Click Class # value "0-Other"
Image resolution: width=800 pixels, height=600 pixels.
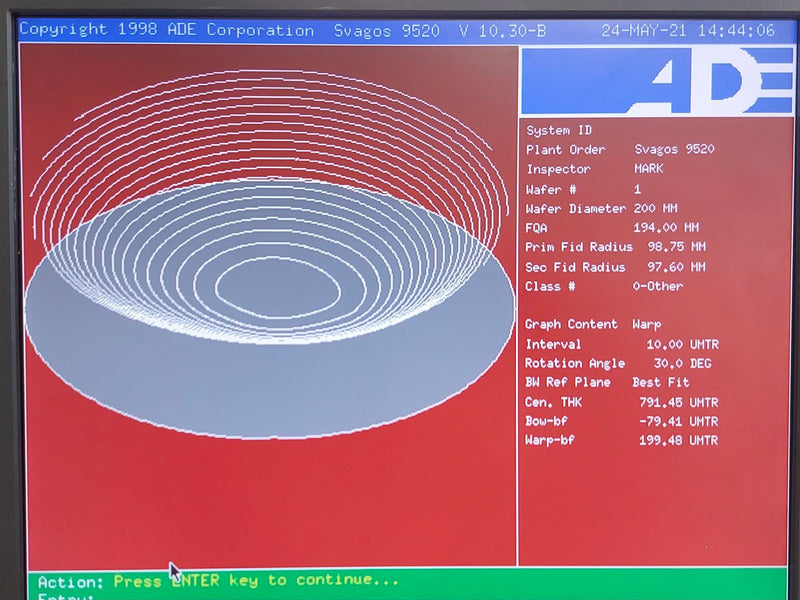pyautogui.click(x=658, y=286)
